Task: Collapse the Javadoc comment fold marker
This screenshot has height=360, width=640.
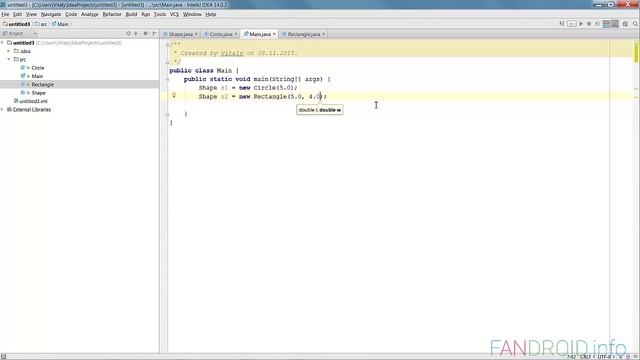Action: [x=167, y=44]
